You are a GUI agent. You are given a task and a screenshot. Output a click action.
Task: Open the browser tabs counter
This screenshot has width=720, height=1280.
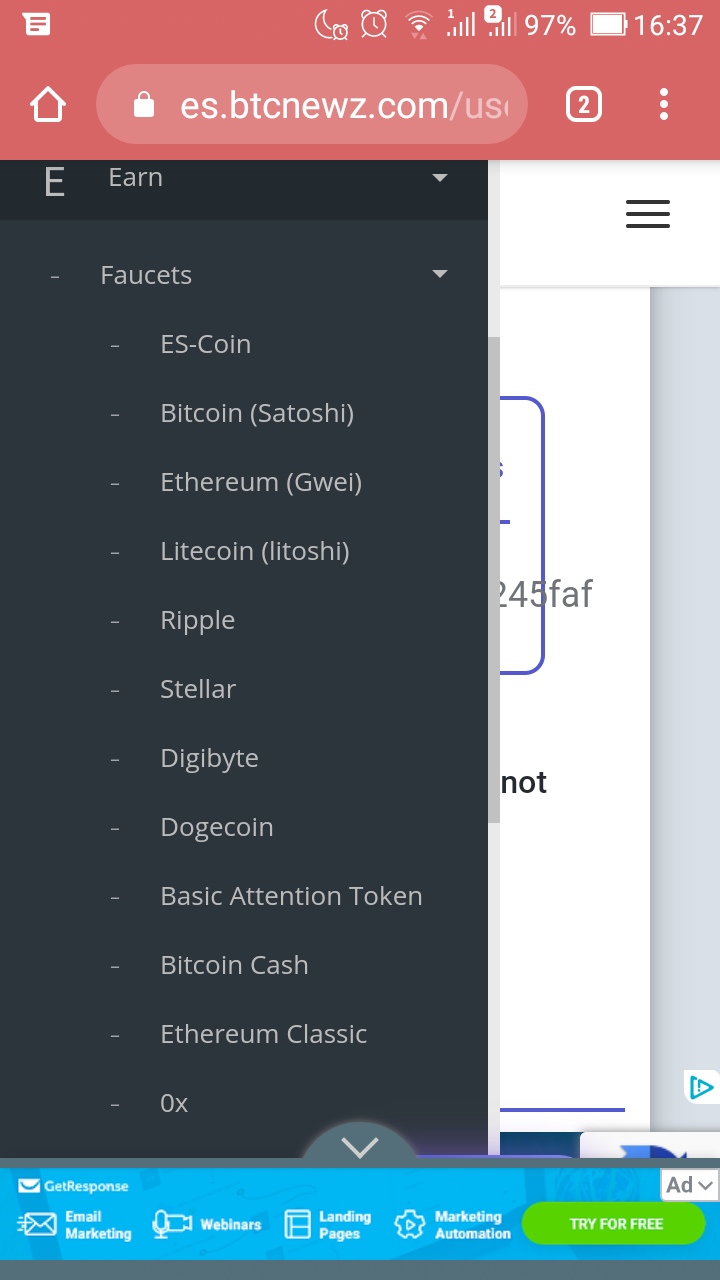point(584,105)
